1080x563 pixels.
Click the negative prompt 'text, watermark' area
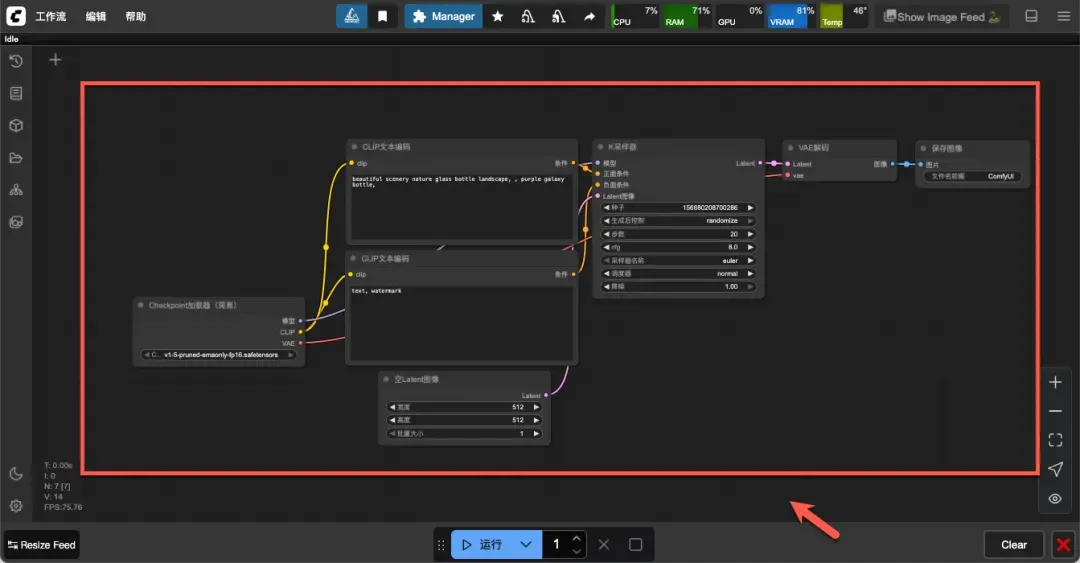(x=461, y=323)
